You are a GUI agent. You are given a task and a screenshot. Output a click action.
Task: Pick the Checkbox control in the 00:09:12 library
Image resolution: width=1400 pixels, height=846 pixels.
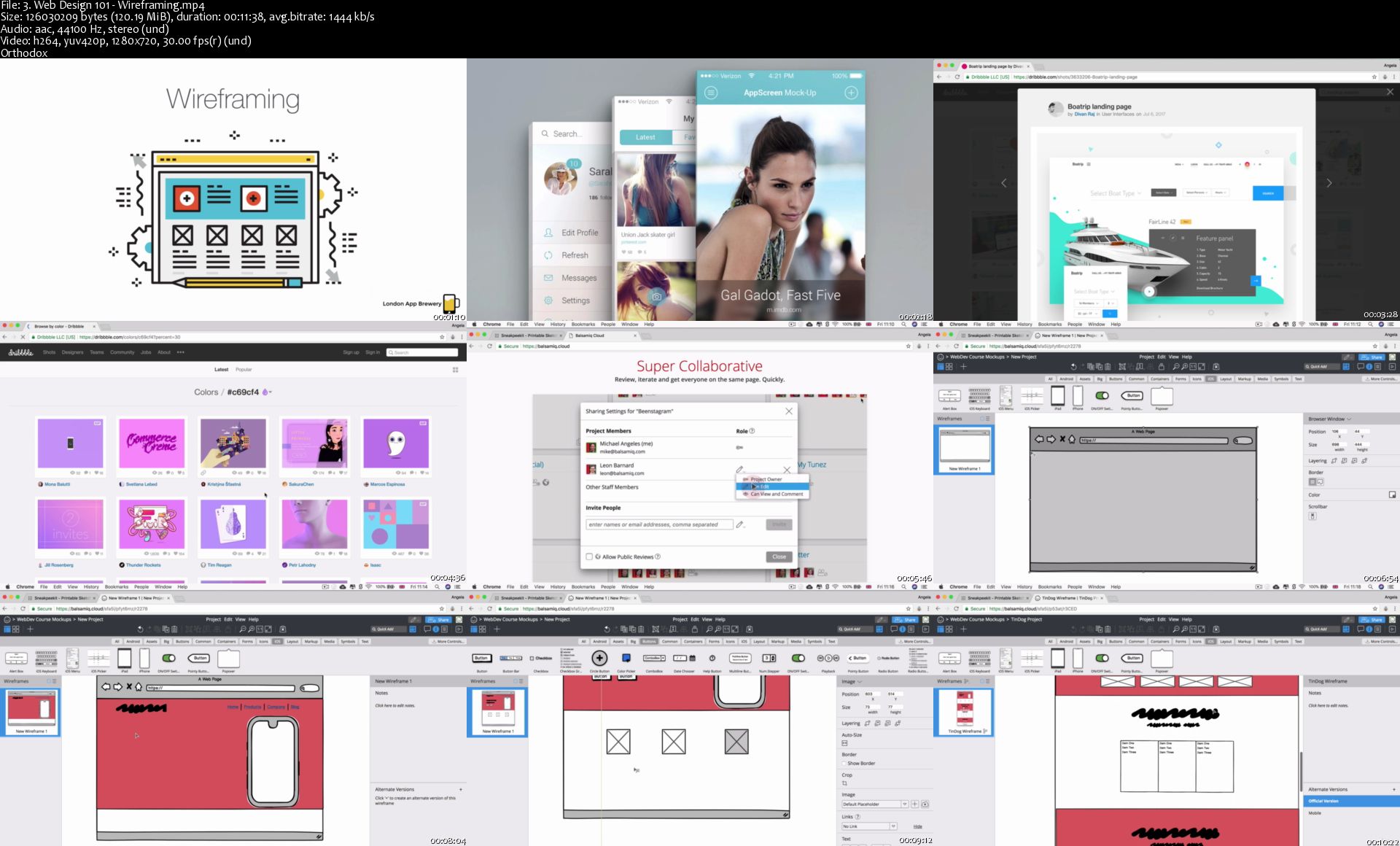point(541,658)
